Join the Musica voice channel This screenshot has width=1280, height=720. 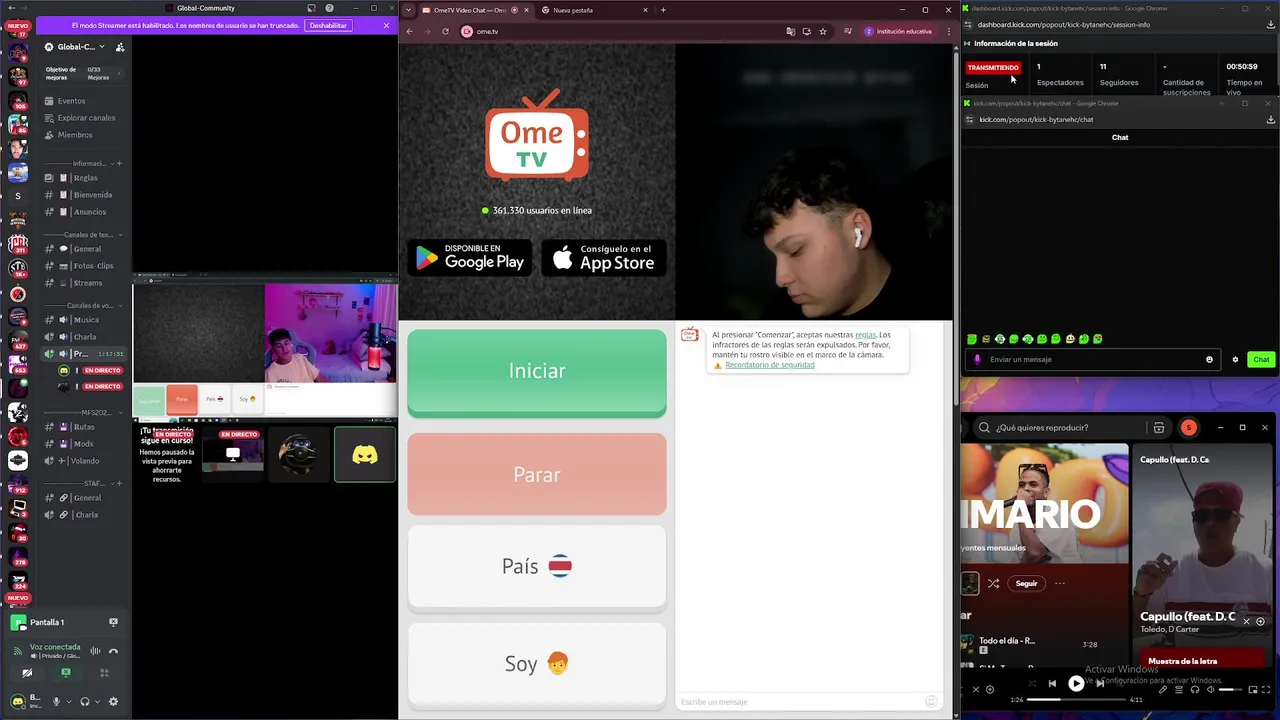click(85, 320)
